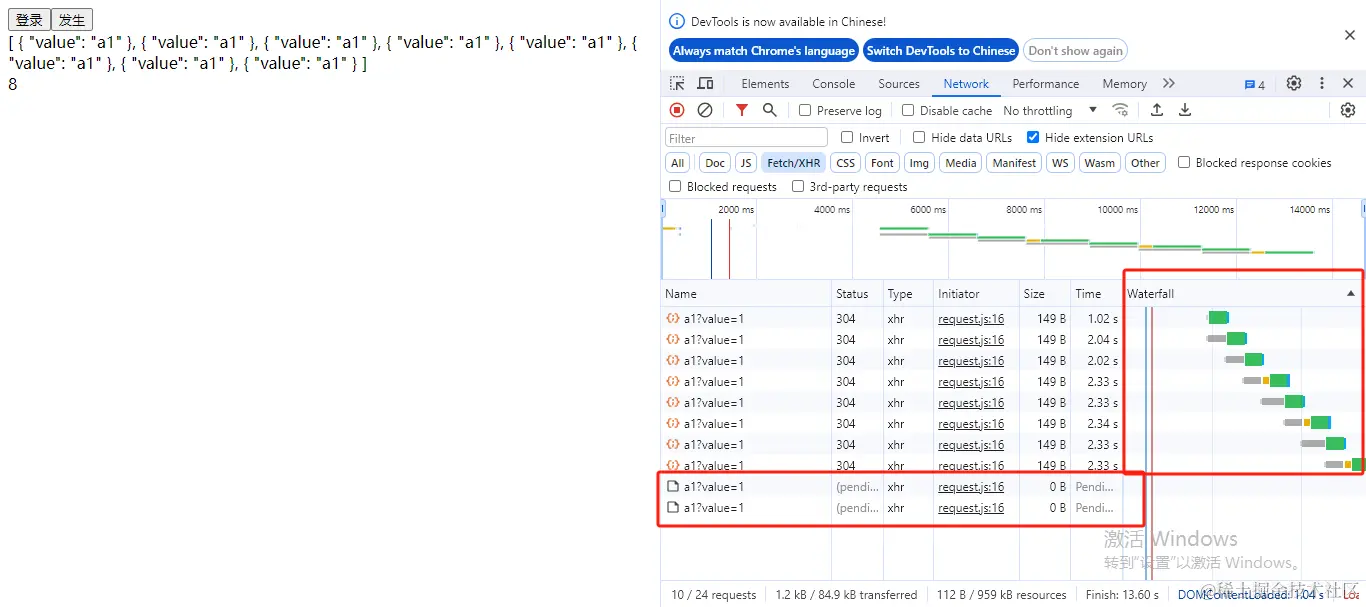Filter requests by WS type
Image resolution: width=1366 pixels, height=607 pixels.
click(1060, 163)
